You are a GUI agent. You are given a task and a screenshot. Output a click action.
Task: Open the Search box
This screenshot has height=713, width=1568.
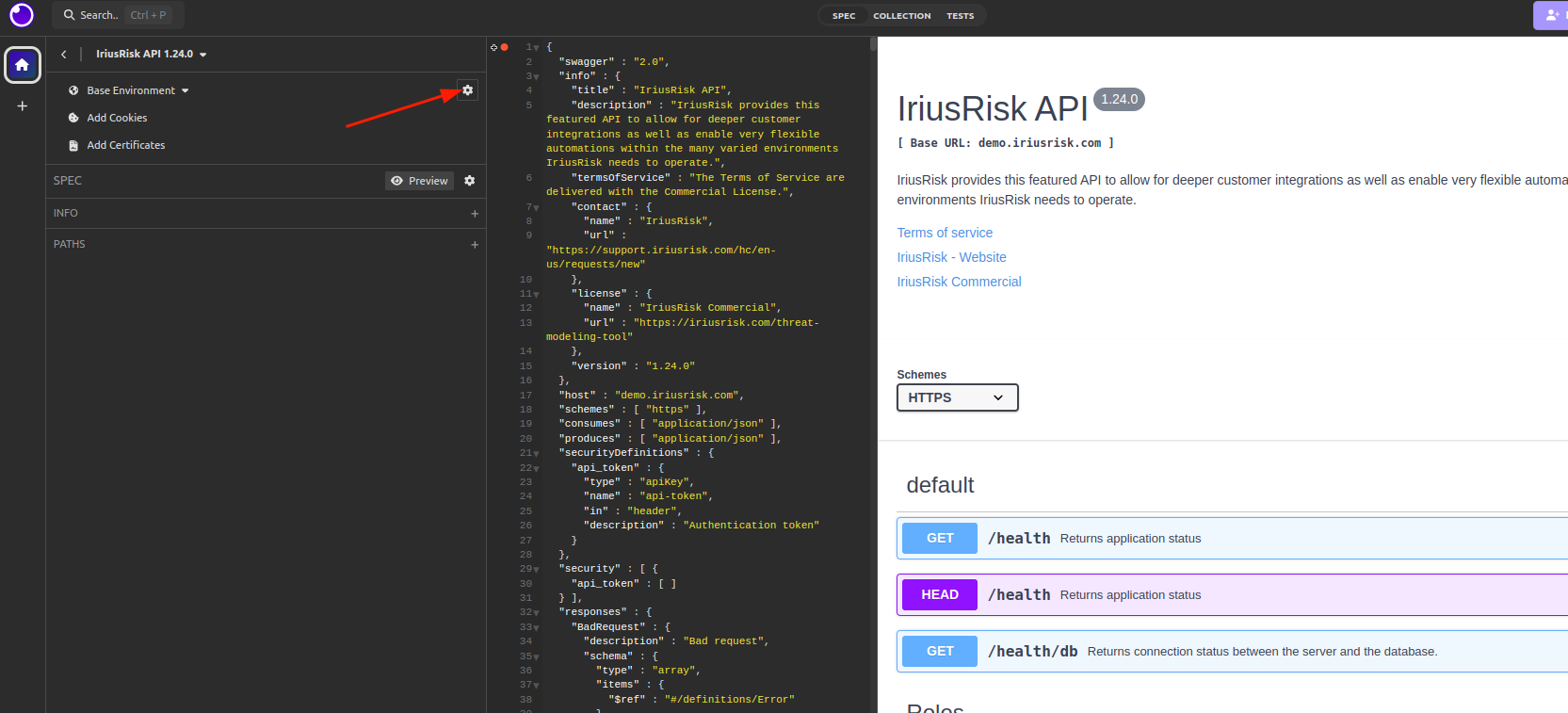(118, 15)
